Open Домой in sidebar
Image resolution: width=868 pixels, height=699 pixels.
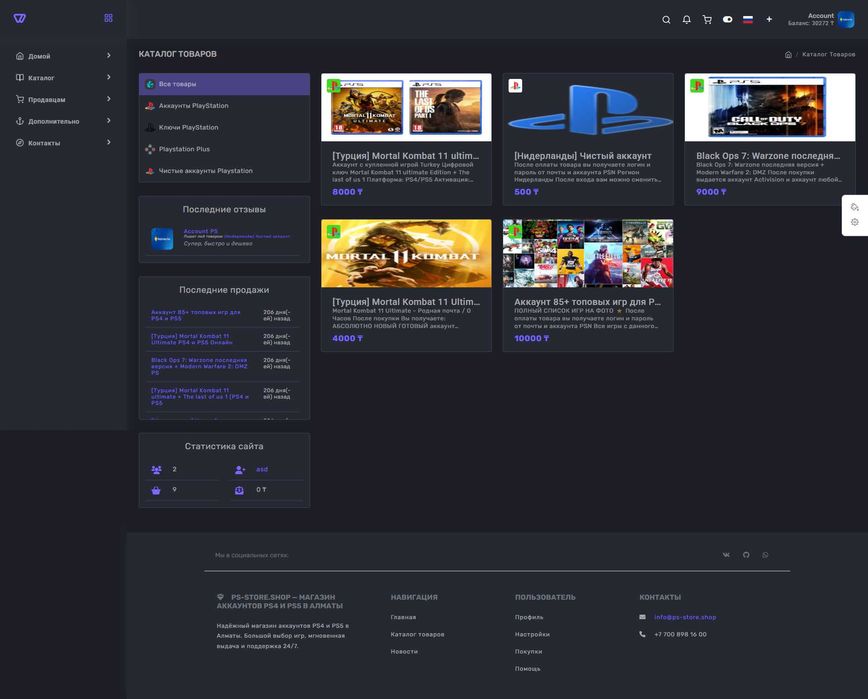coord(39,56)
